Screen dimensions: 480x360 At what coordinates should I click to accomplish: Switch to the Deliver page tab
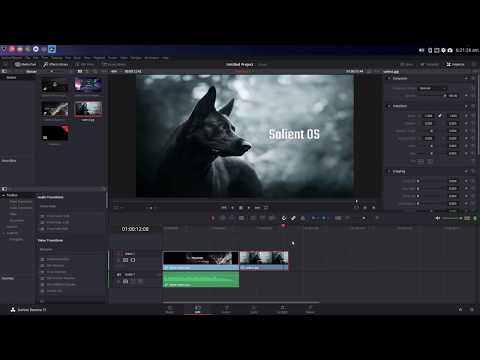point(310,309)
